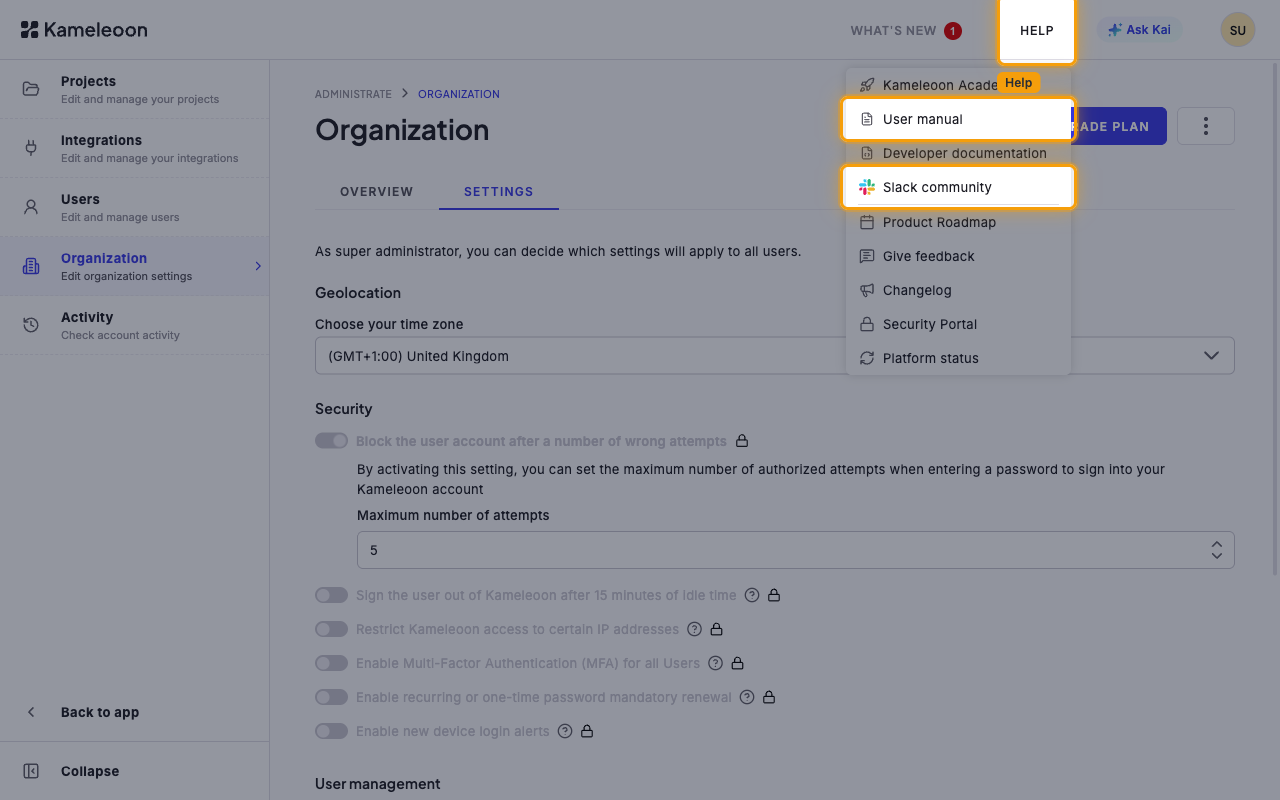1280x800 pixels.
Task: Select Give feedback menu entry
Action: tap(958, 256)
